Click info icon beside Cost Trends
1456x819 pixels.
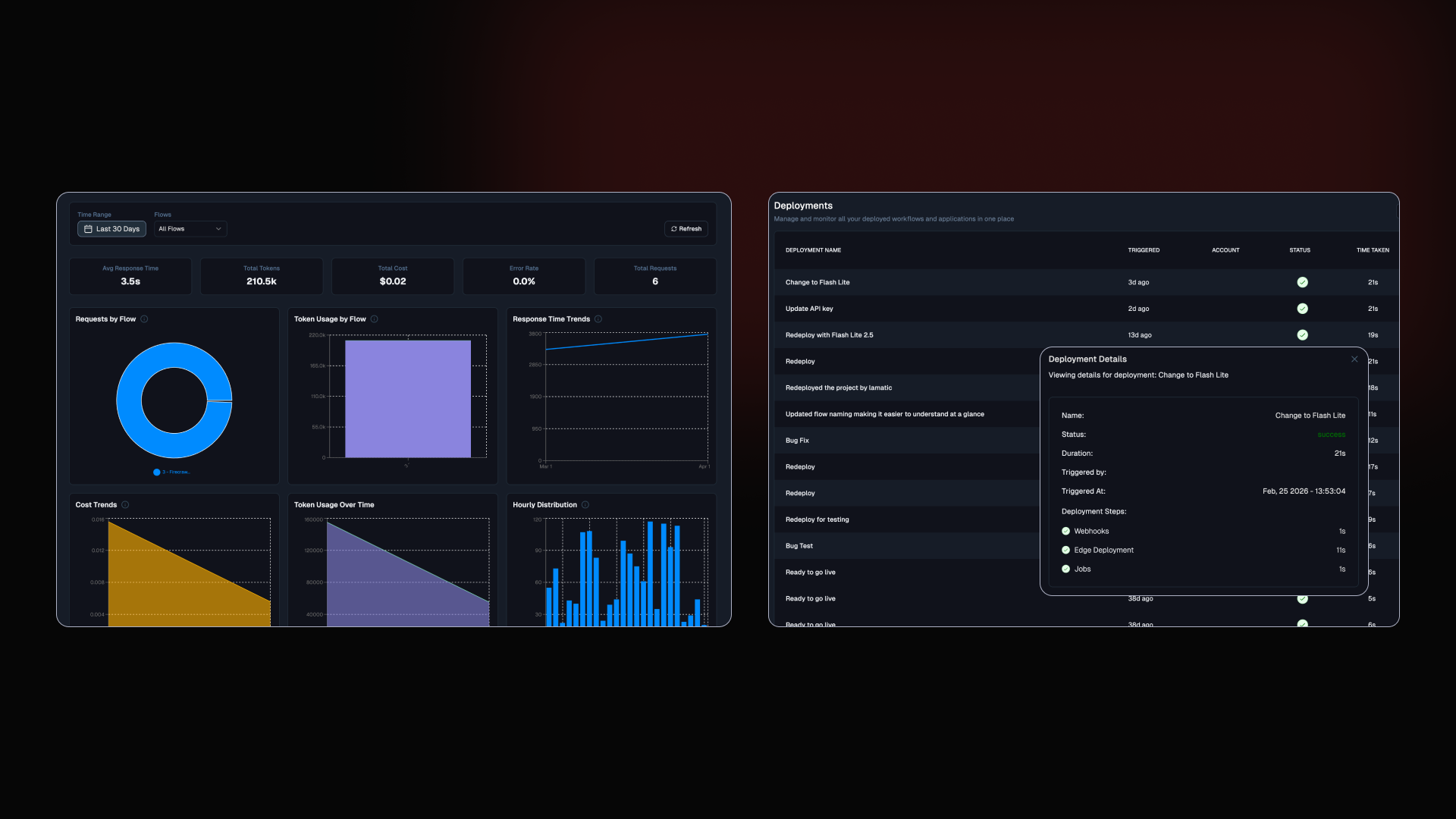(x=125, y=505)
